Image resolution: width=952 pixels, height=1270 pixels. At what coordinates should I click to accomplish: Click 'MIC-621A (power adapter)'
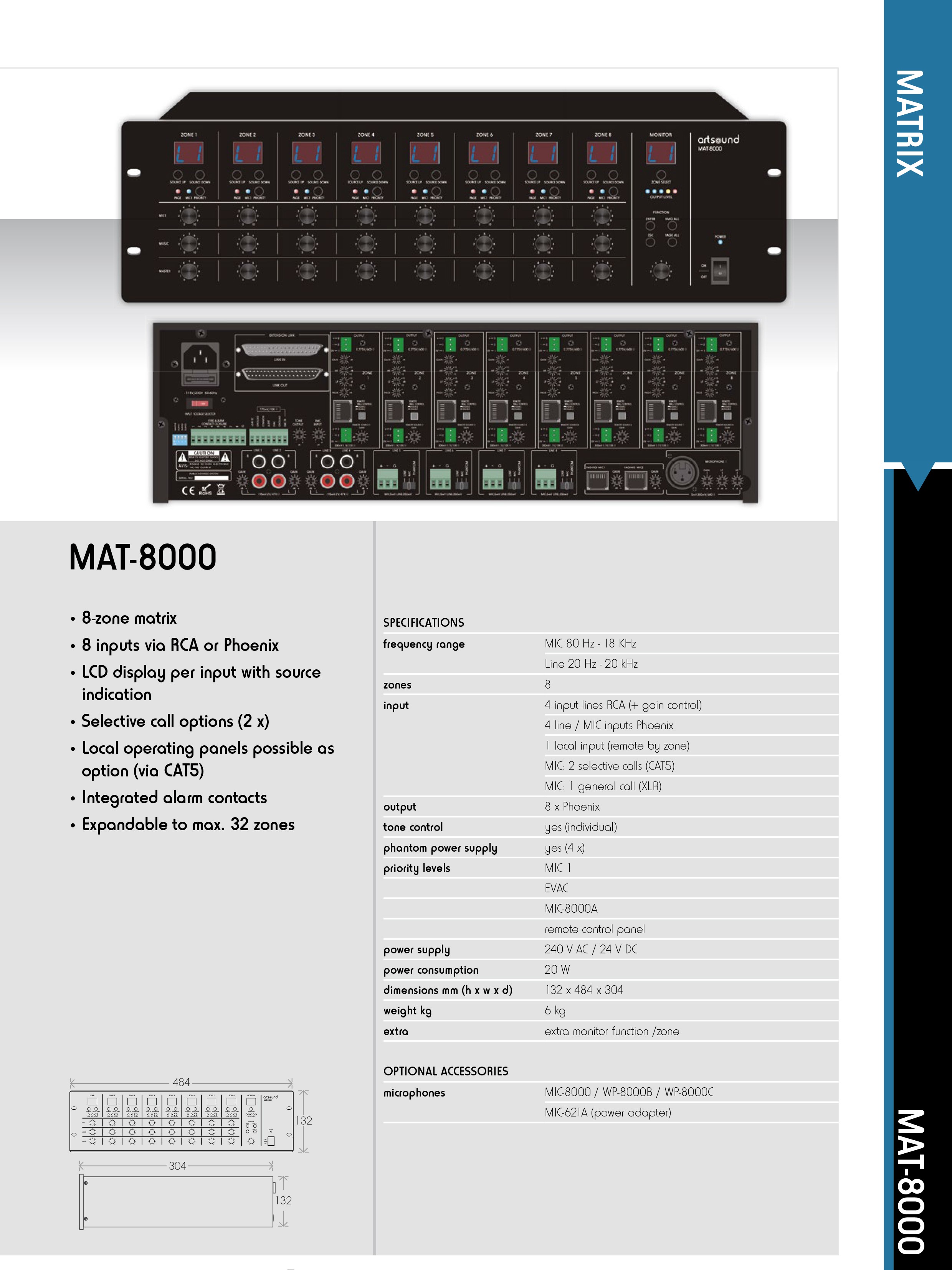[x=608, y=1113]
